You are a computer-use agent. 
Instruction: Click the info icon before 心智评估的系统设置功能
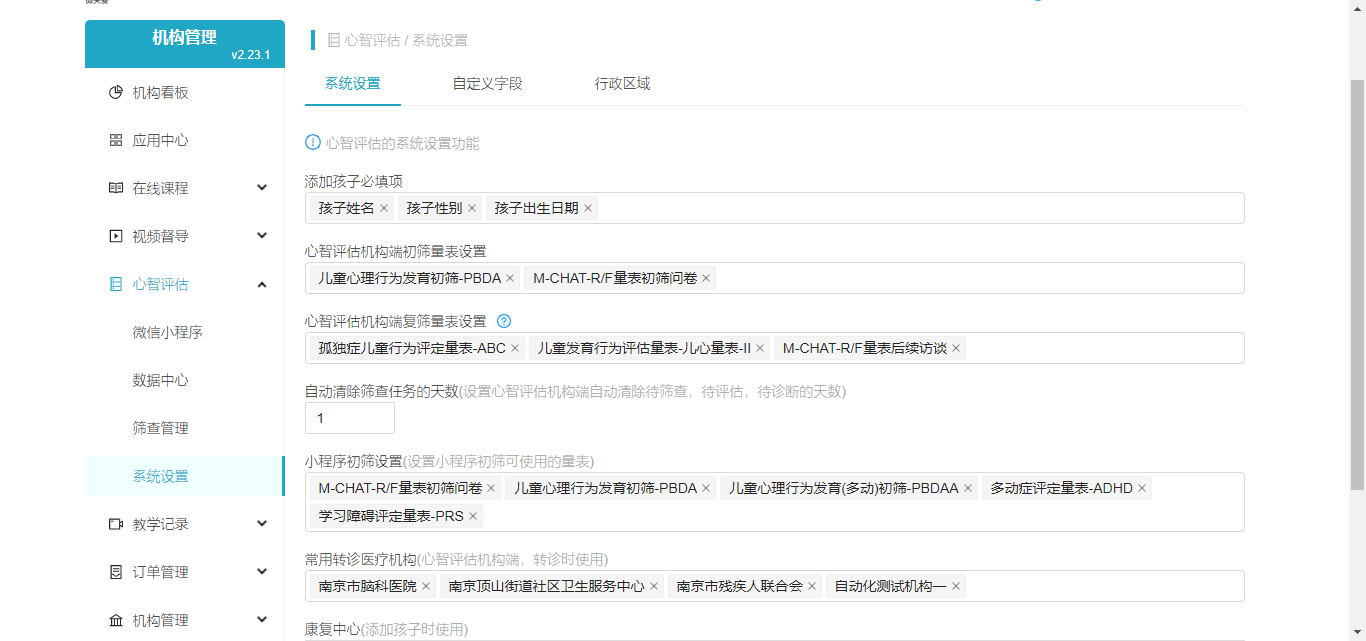pyautogui.click(x=313, y=143)
